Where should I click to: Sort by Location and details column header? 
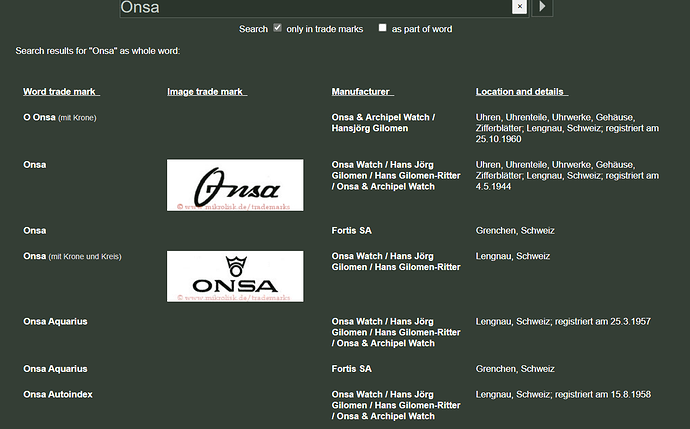click(522, 92)
